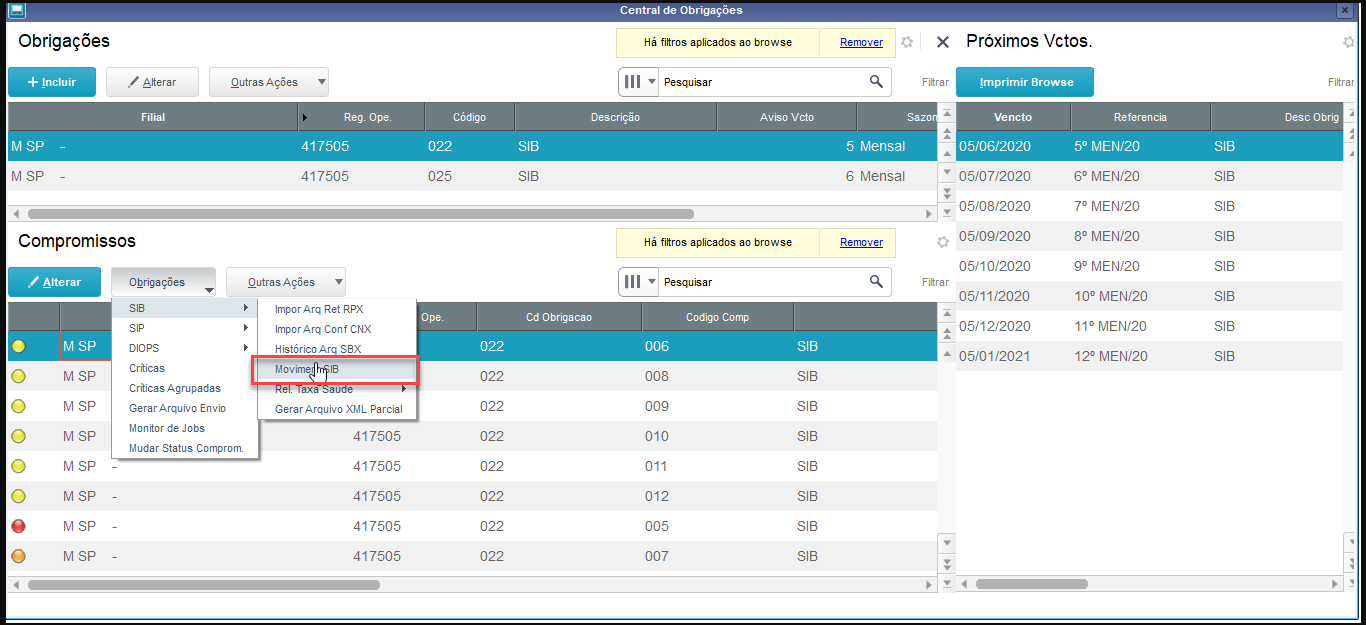The height and width of the screenshot is (625, 1366).
Task: Focus the Pesquisar field in Compromissos
Action: [762, 282]
